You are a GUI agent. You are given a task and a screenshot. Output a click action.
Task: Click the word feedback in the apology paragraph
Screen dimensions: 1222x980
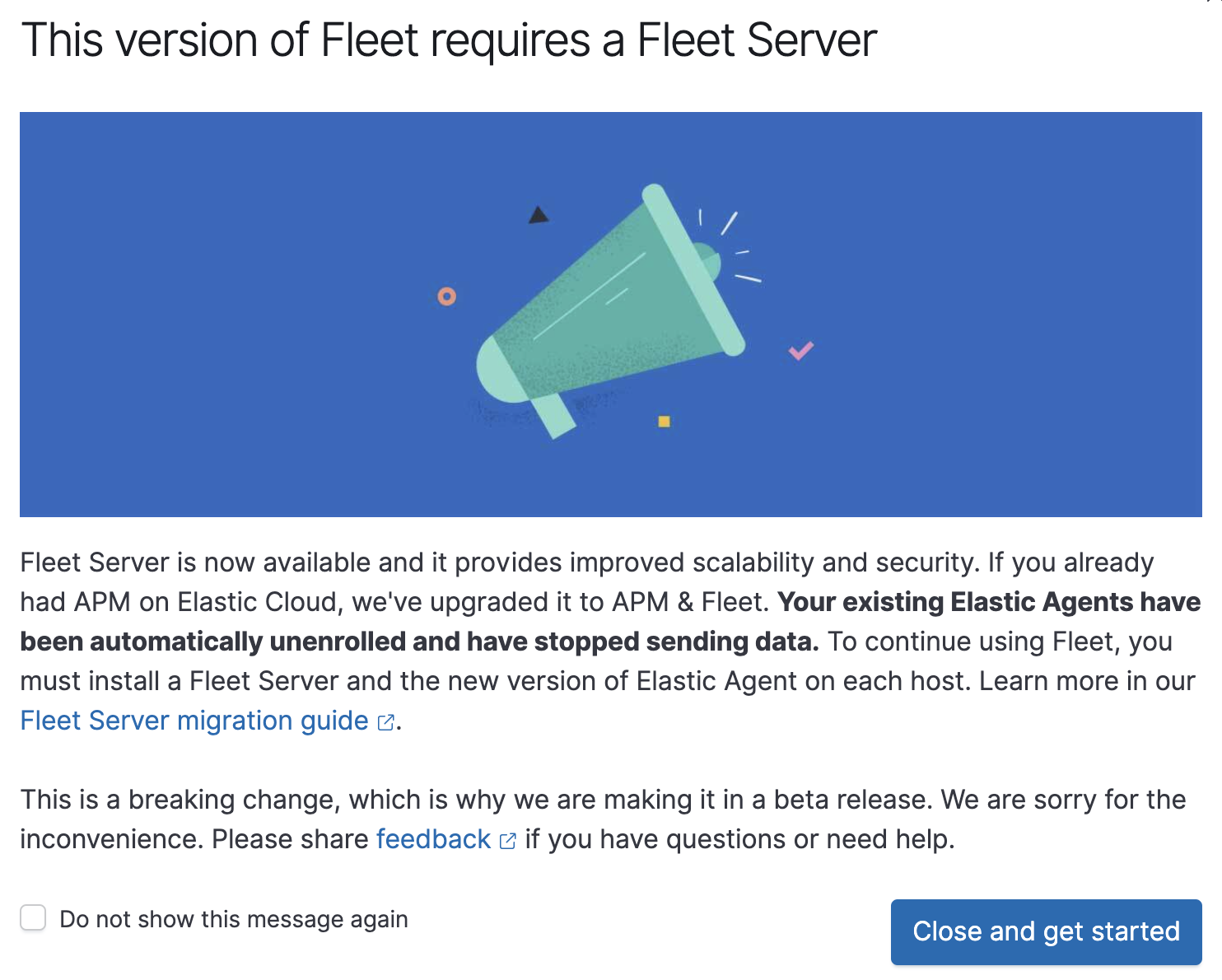click(432, 839)
